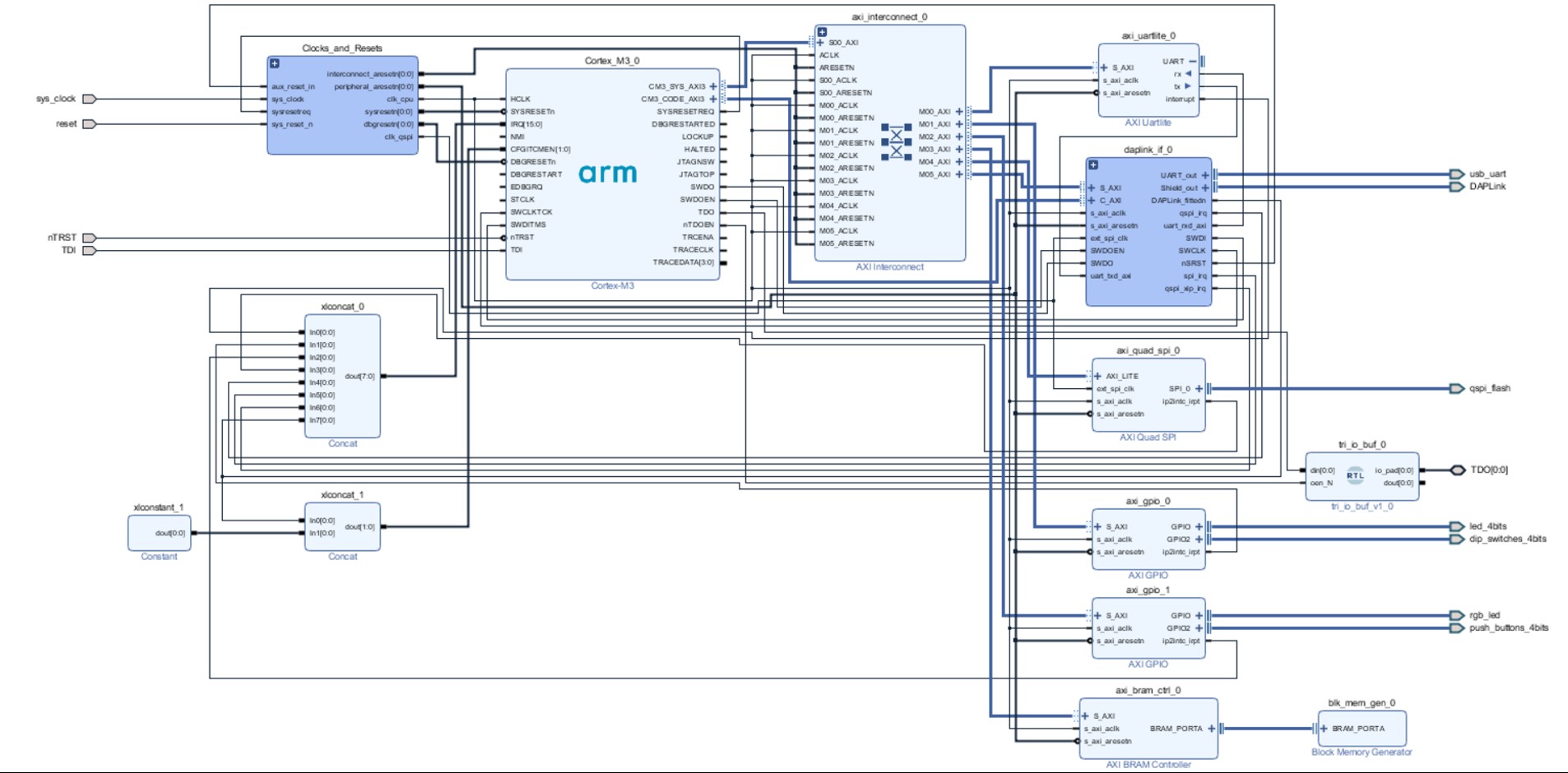Select the qspi_flash external port symbol
The image size is (1568, 773).
coord(1456,389)
